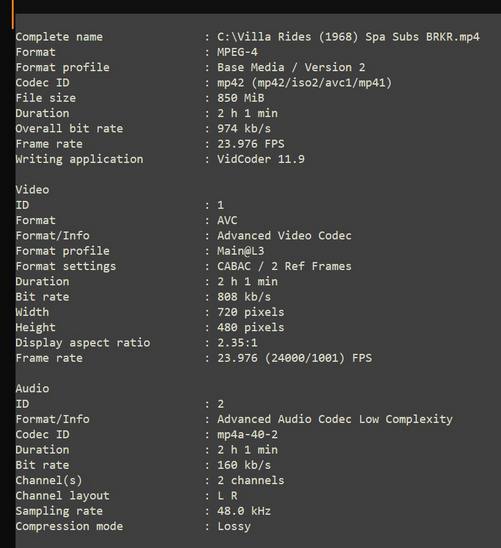Screen dimensions: 501x548
Task: Select the MPEG-4 format value
Action: 237,52
